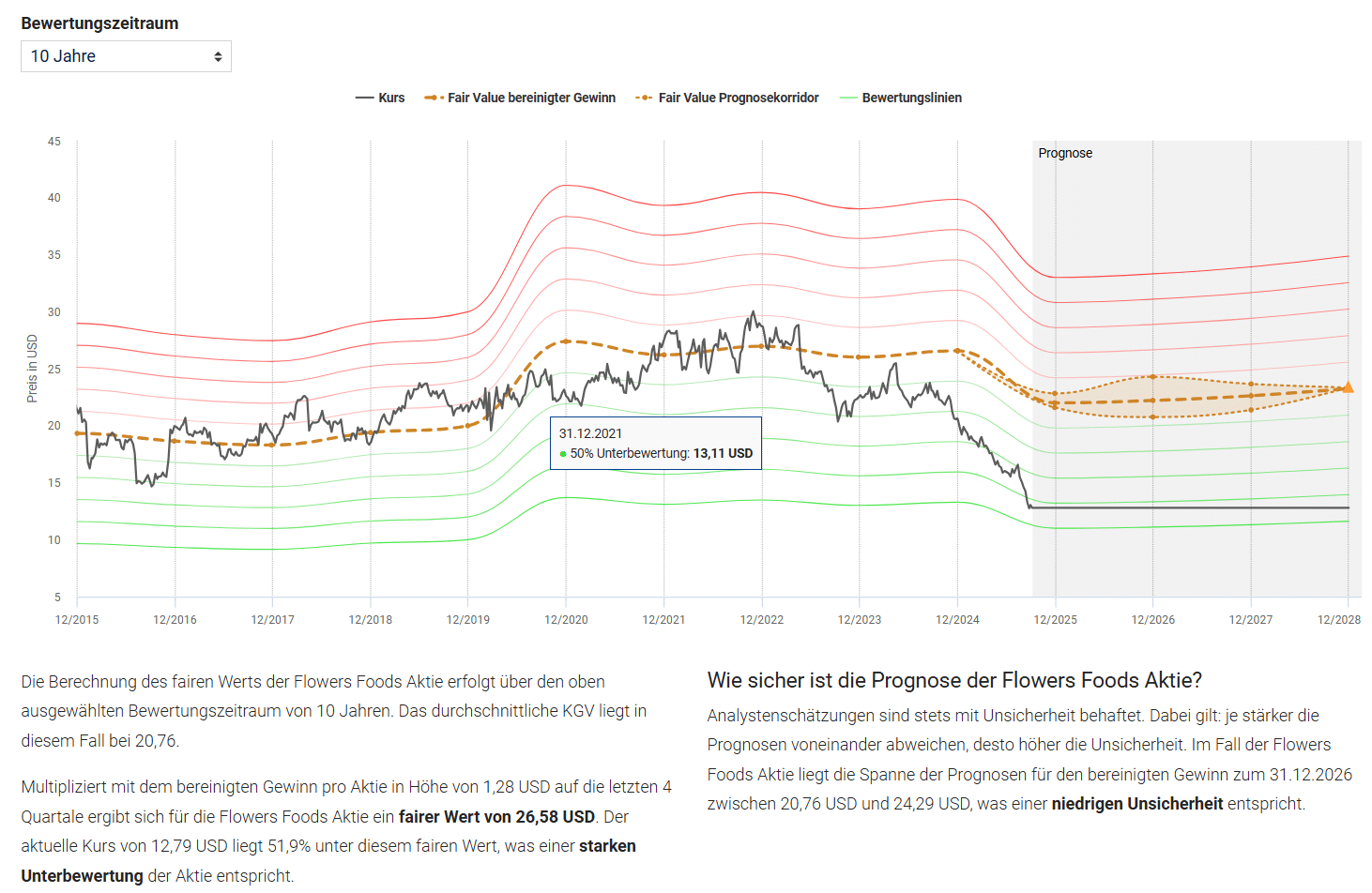Toggle the Kurs series legend label
1372x893 pixels.
coord(391,98)
